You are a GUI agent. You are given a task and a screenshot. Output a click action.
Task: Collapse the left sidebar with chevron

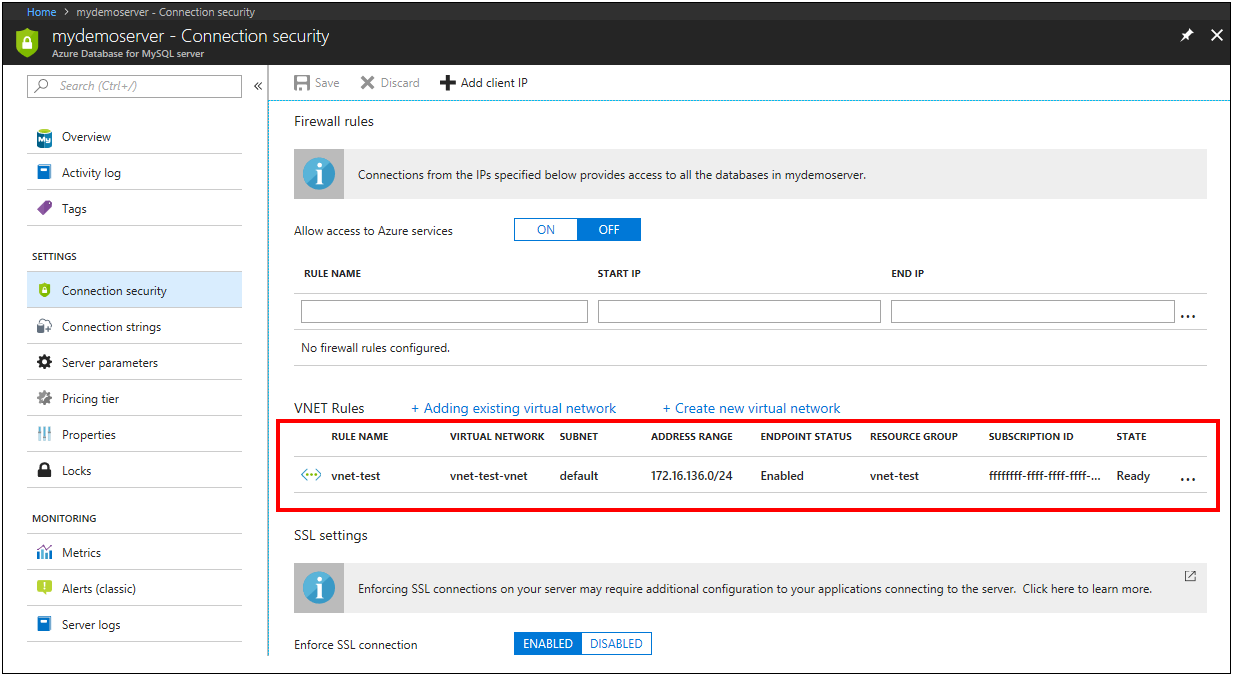tap(257, 86)
